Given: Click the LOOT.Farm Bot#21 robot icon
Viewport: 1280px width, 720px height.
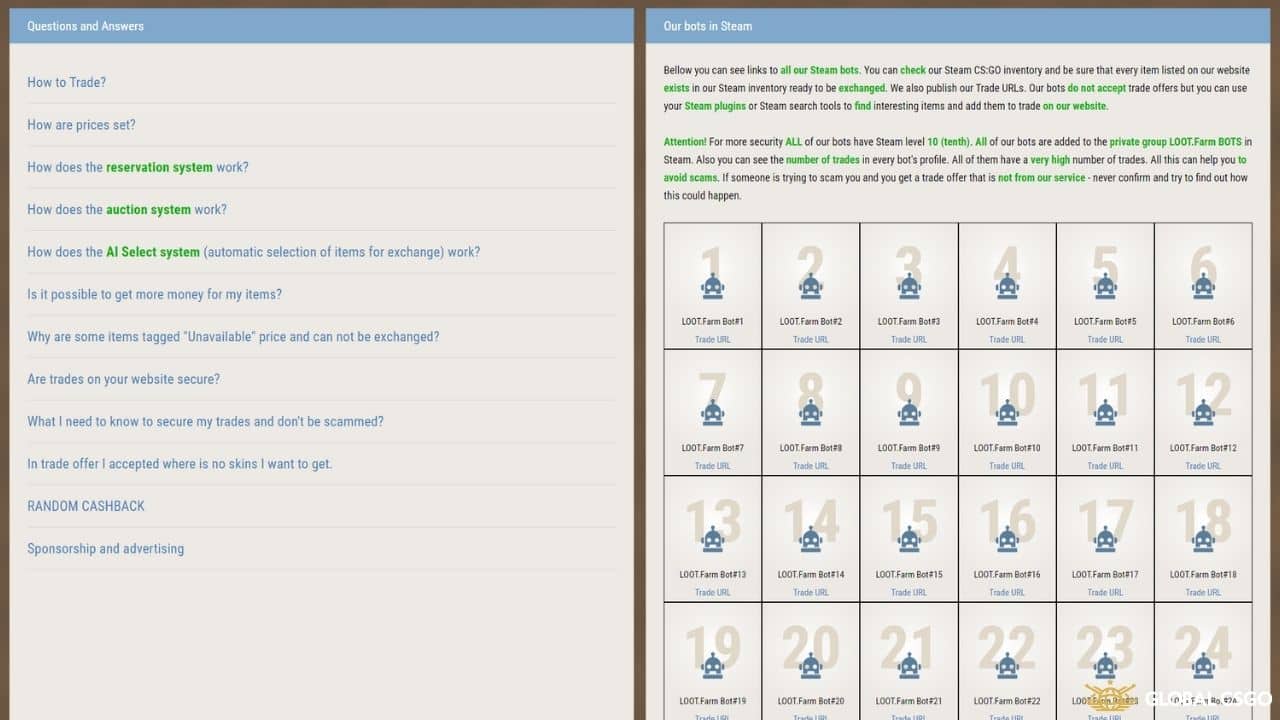Looking at the screenshot, I should (908, 666).
